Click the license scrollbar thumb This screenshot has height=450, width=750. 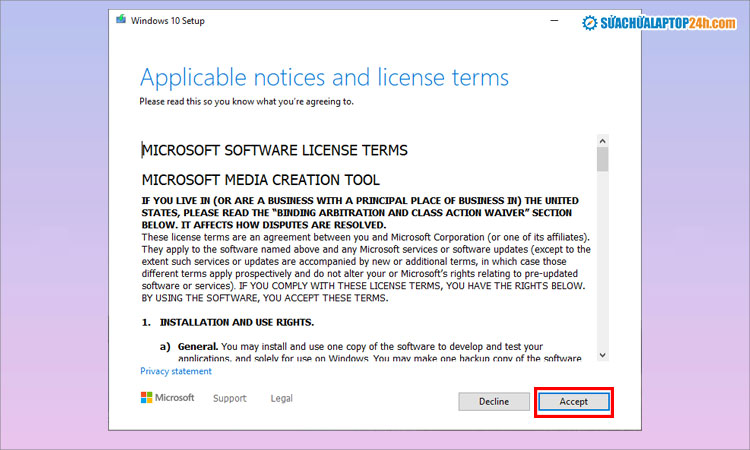click(x=602, y=160)
